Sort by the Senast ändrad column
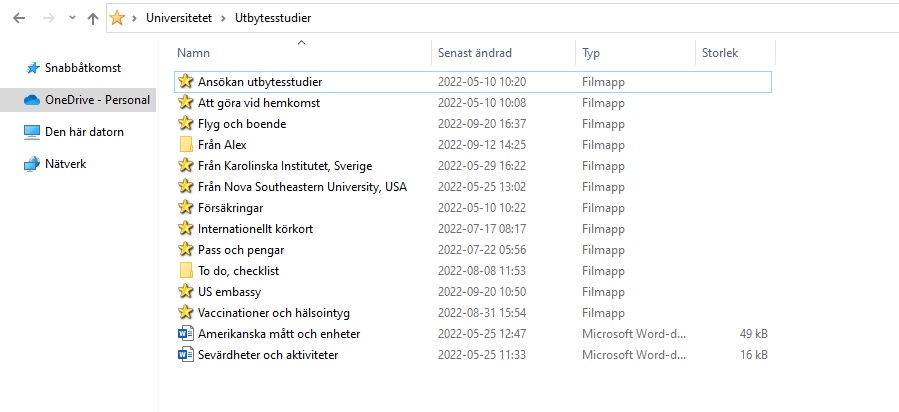 (x=475, y=53)
